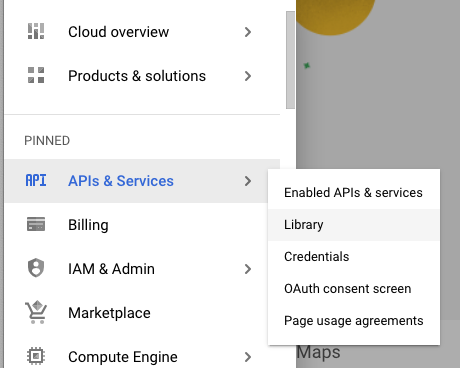Click the Products & solutions grid icon
Viewport: 460px width, 368px height.
pyautogui.click(x=36, y=75)
